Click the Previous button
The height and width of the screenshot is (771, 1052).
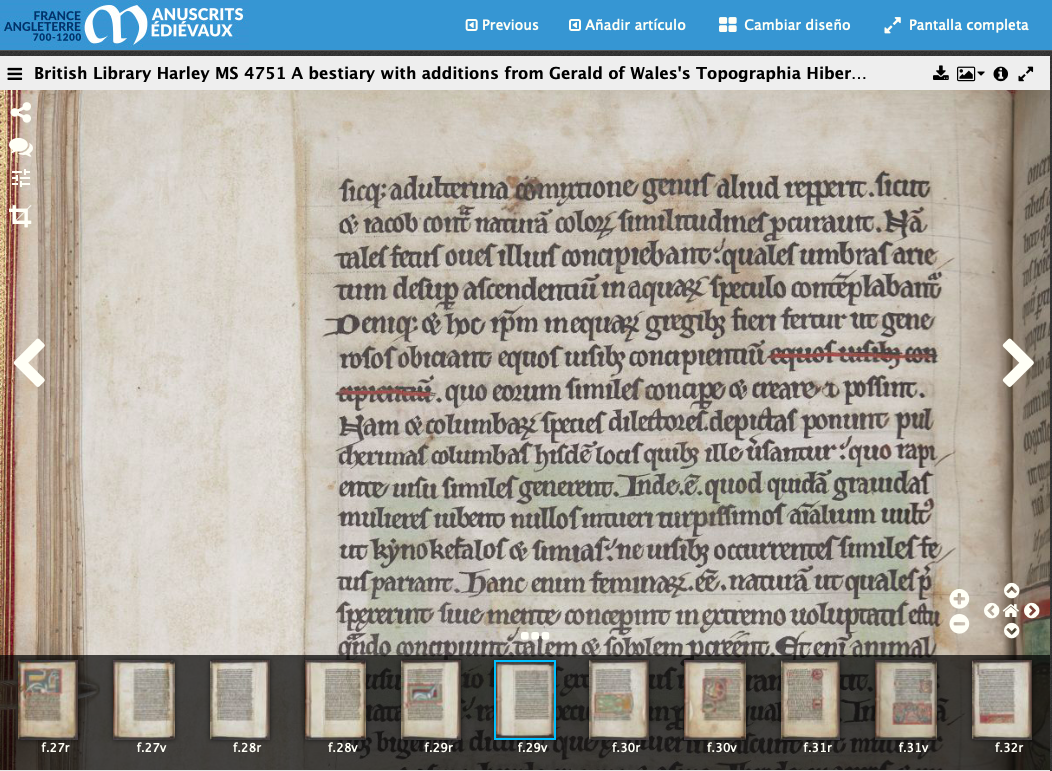pyautogui.click(x=502, y=25)
